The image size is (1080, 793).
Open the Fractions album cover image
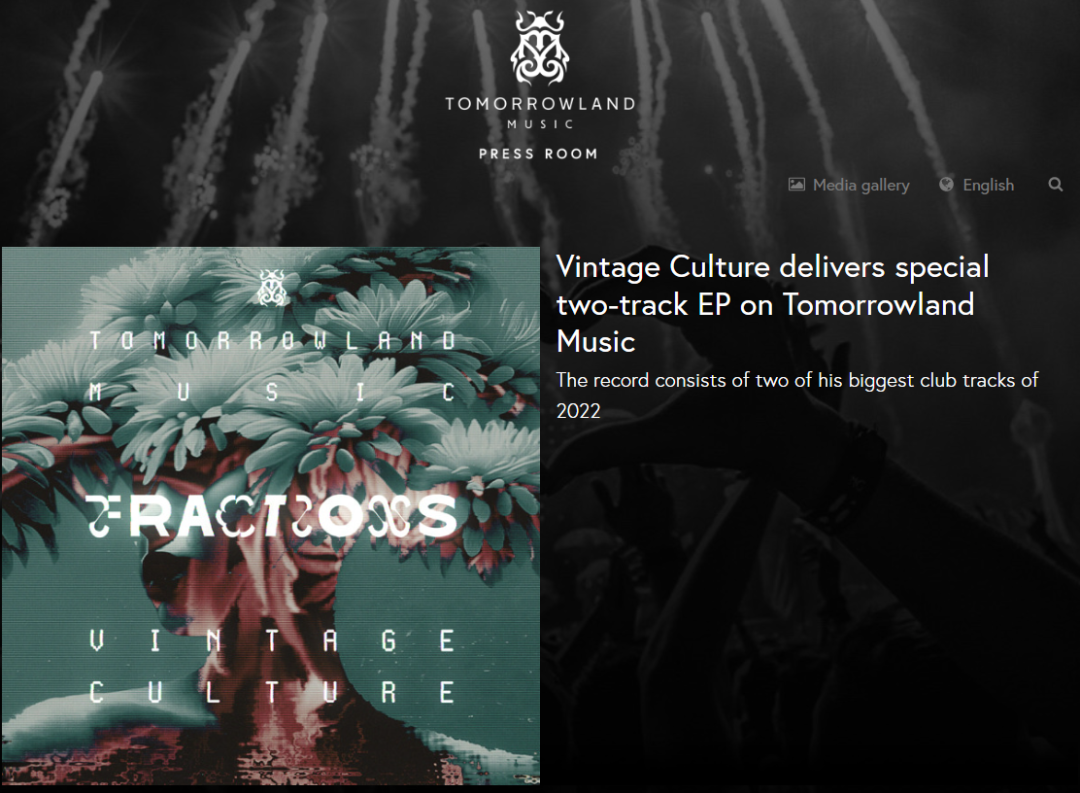(271, 515)
